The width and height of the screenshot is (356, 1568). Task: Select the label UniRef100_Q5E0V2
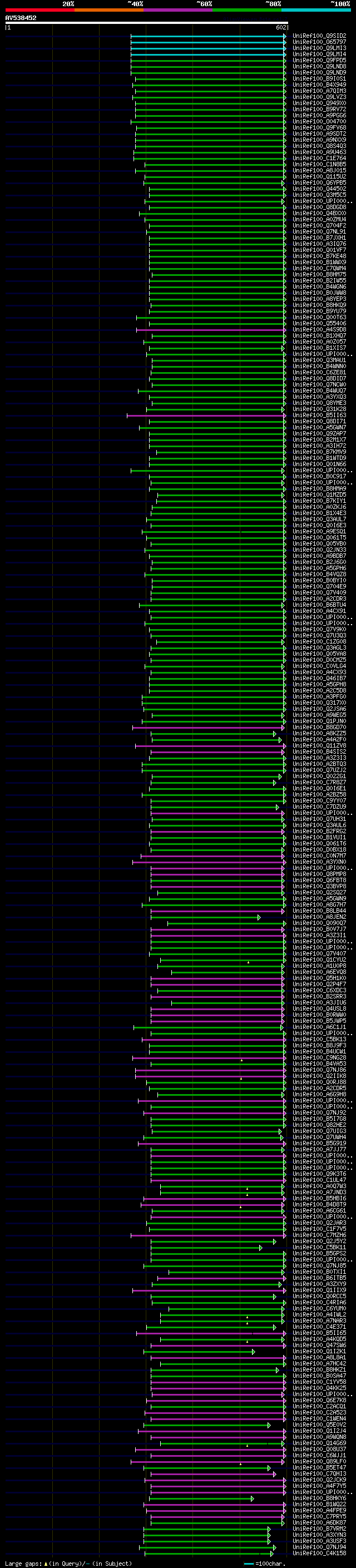[x=319, y=1425]
